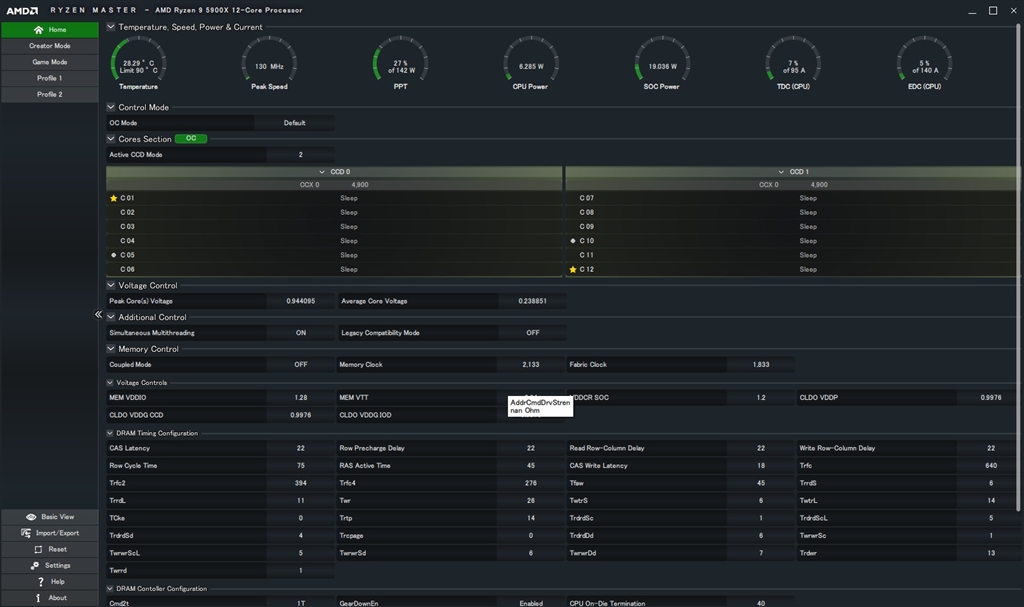This screenshot has height=607, width=1024.
Task: Toggle Legacy Compatibility Mode OFF value
Action: tap(532, 333)
